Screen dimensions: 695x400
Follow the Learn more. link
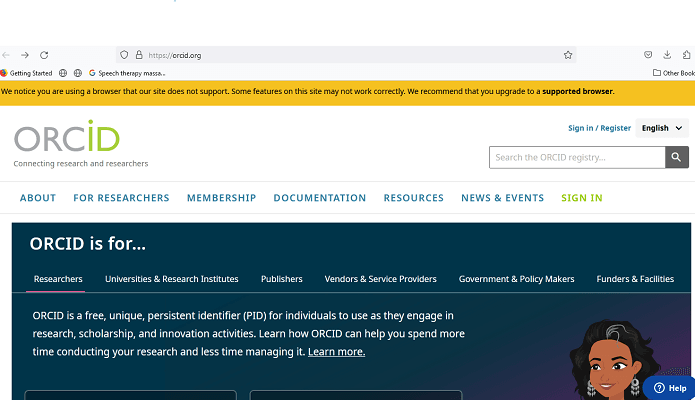pos(336,352)
